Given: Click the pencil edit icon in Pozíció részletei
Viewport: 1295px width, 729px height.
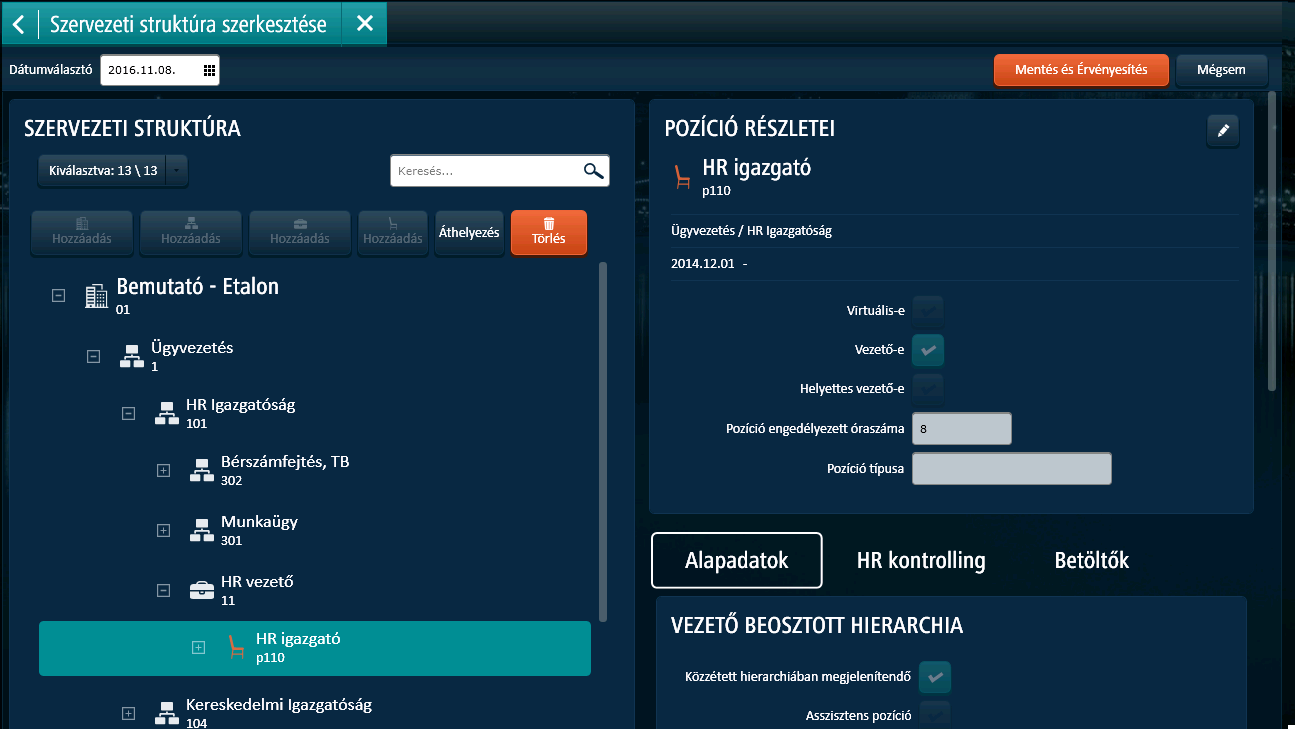Looking at the screenshot, I should pyautogui.click(x=1222, y=131).
